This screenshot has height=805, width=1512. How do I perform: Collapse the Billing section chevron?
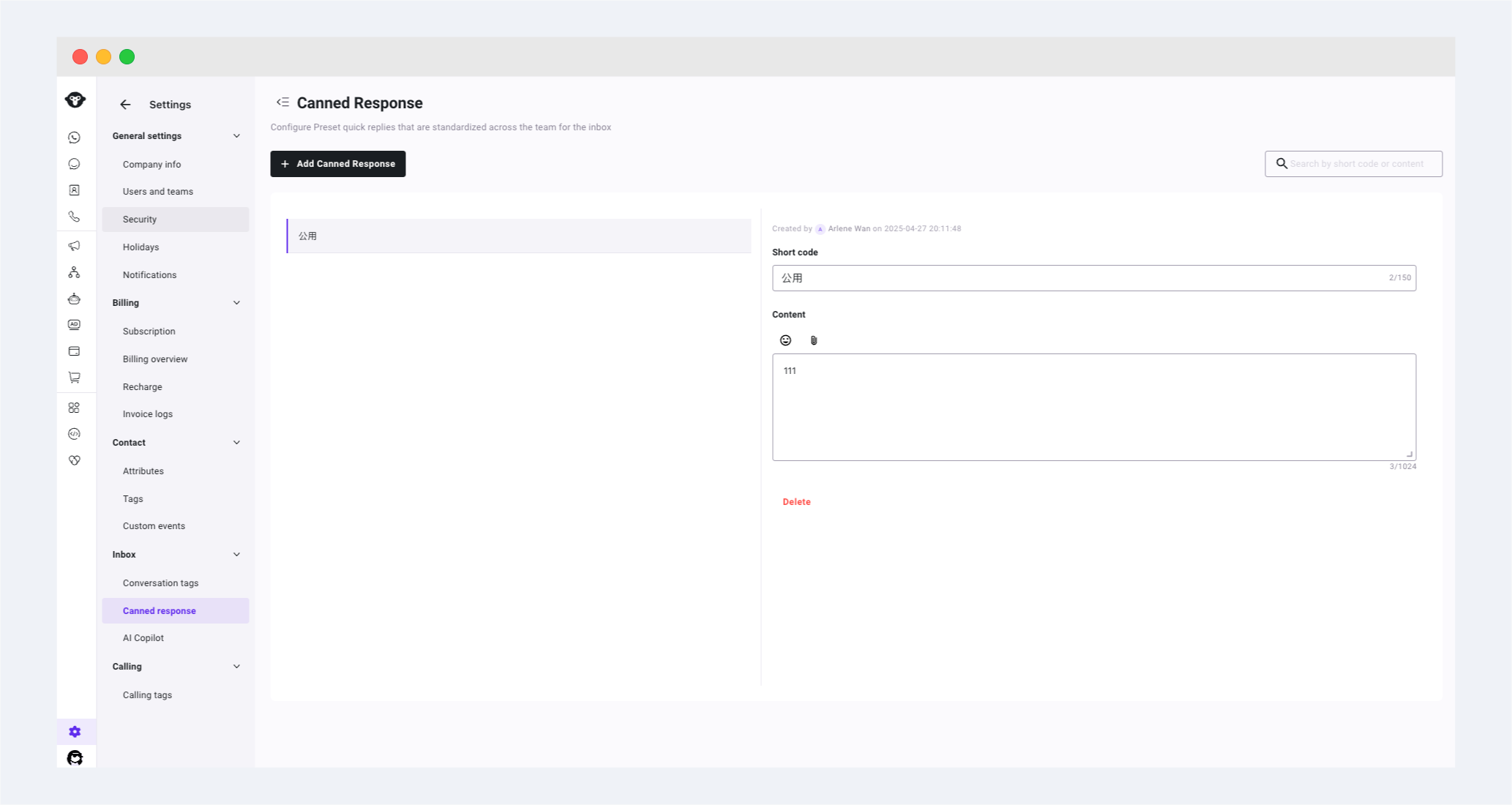coord(236,303)
